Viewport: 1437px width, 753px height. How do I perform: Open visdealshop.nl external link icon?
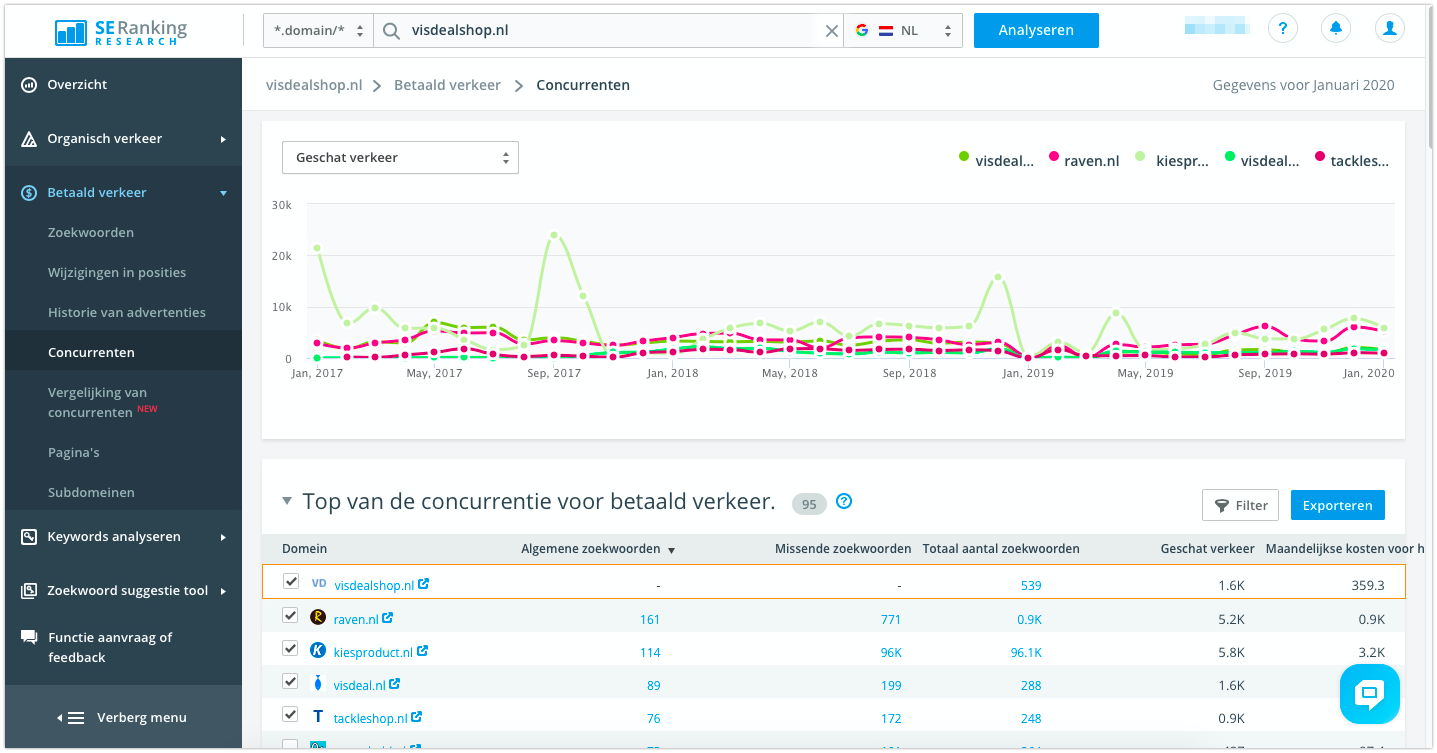pyautogui.click(x=424, y=584)
